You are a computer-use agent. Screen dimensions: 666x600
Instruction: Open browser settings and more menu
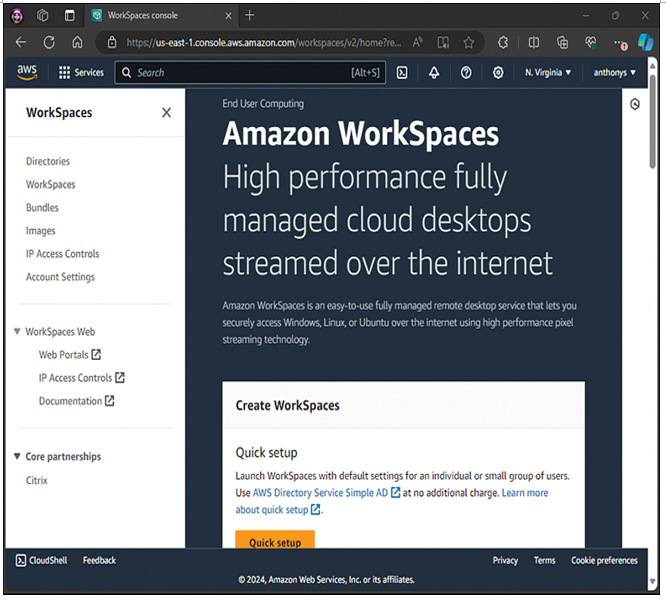coord(620,43)
